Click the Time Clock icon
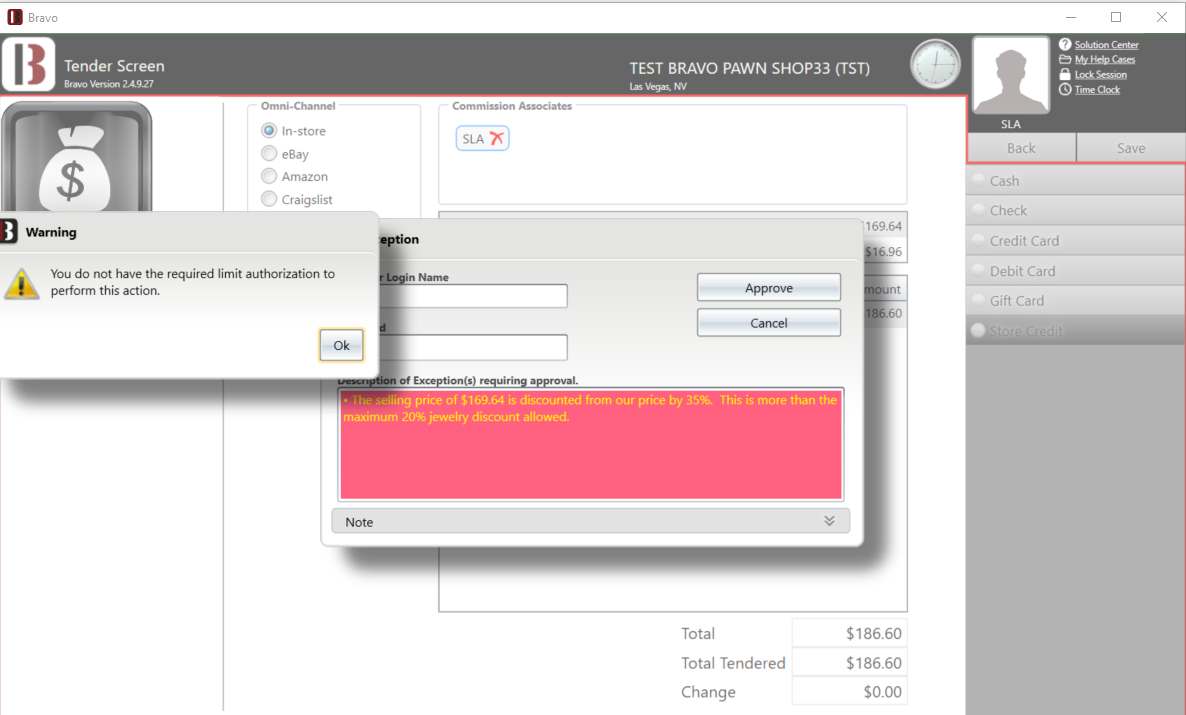1186x715 pixels. pyautogui.click(x=1065, y=90)
